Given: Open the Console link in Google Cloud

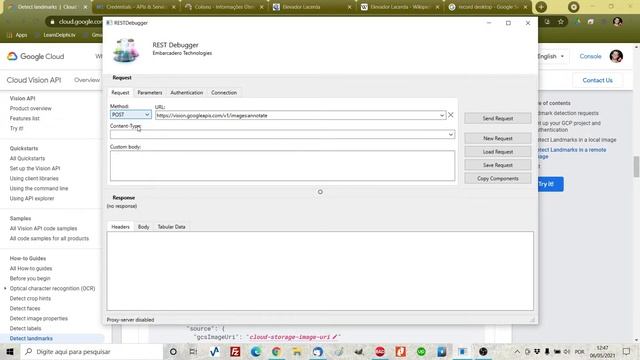Looking at the screenshot, I should click(590, 56).
